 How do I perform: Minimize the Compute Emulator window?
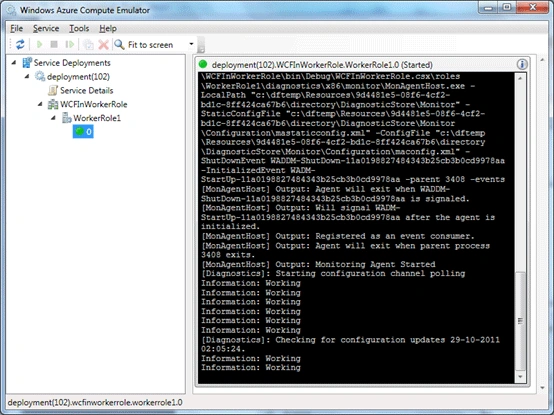pos(489,8)
